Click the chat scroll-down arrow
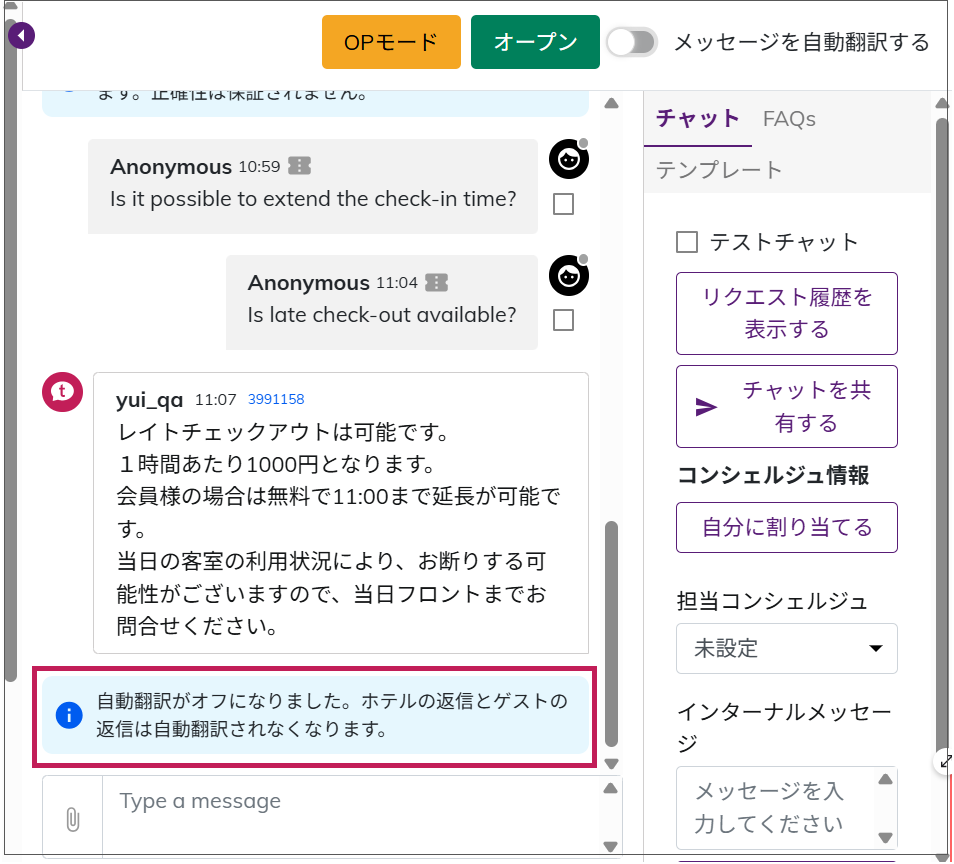 [612, 764]
